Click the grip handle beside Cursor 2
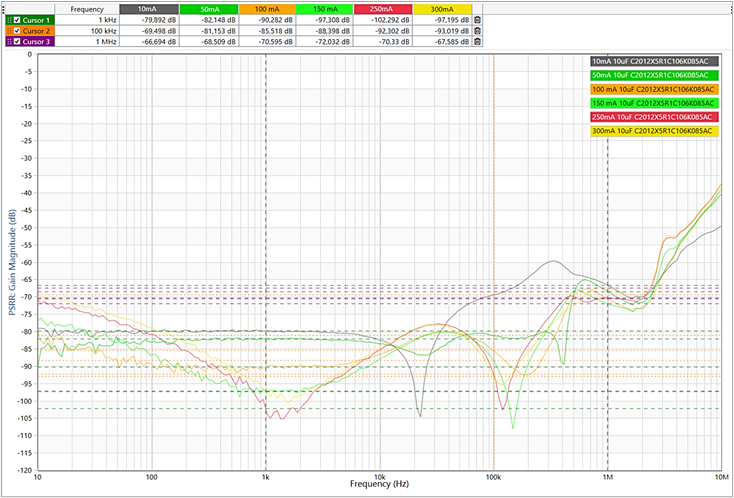 pyautogui.click(x=9, y=31)
